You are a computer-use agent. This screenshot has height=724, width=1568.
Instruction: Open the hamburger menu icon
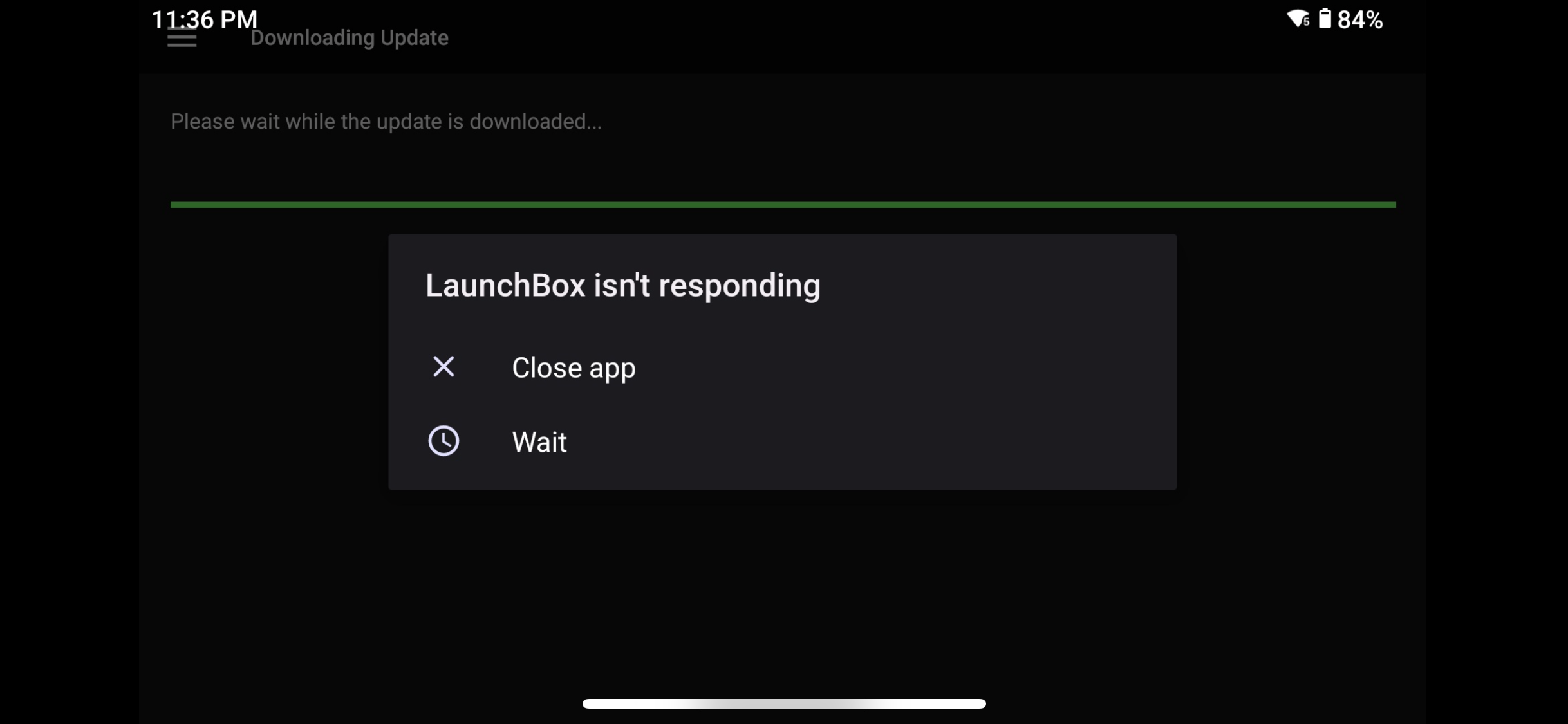(x=182, y=39)
